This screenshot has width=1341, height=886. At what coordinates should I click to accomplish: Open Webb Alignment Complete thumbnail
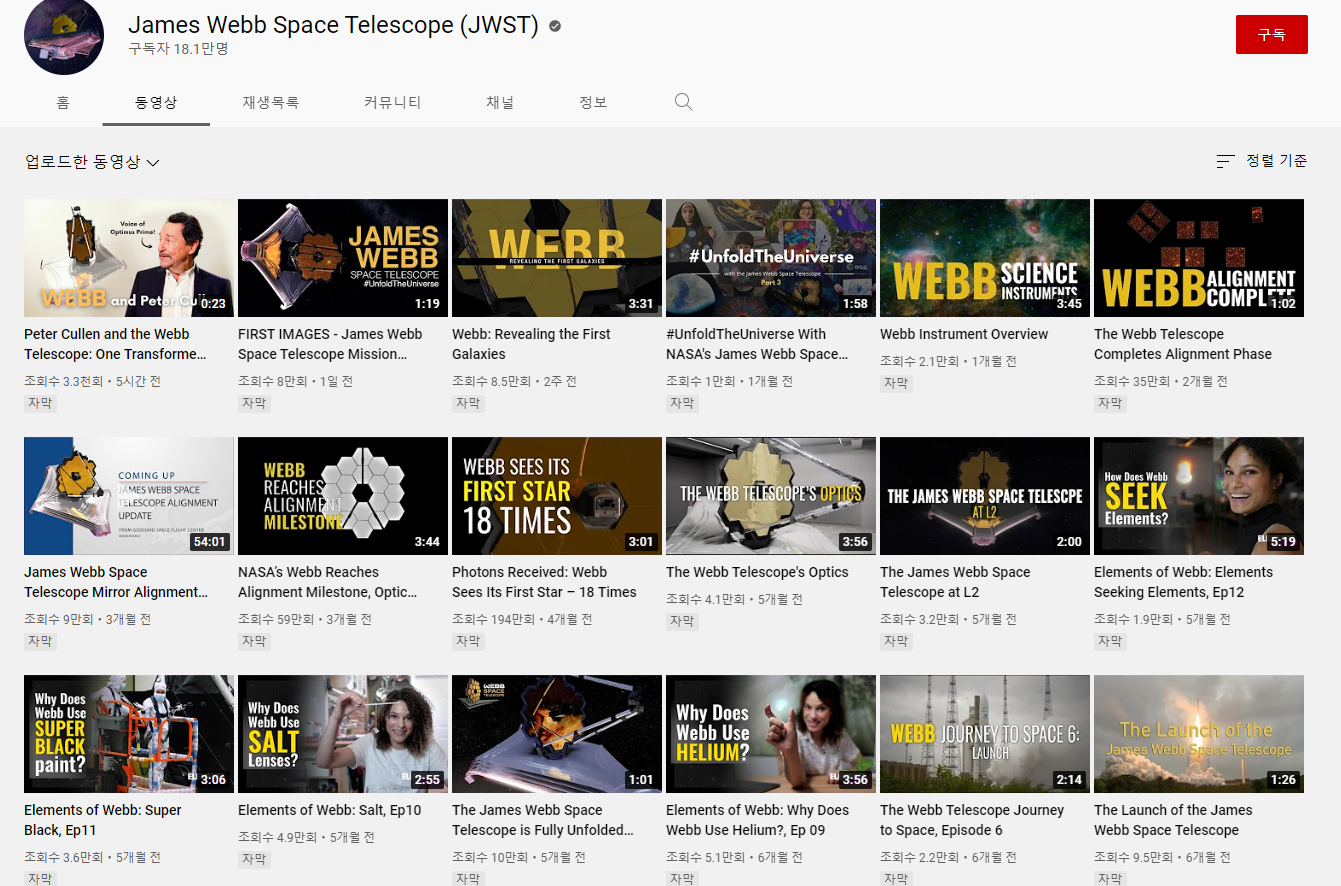point(1199,258)
